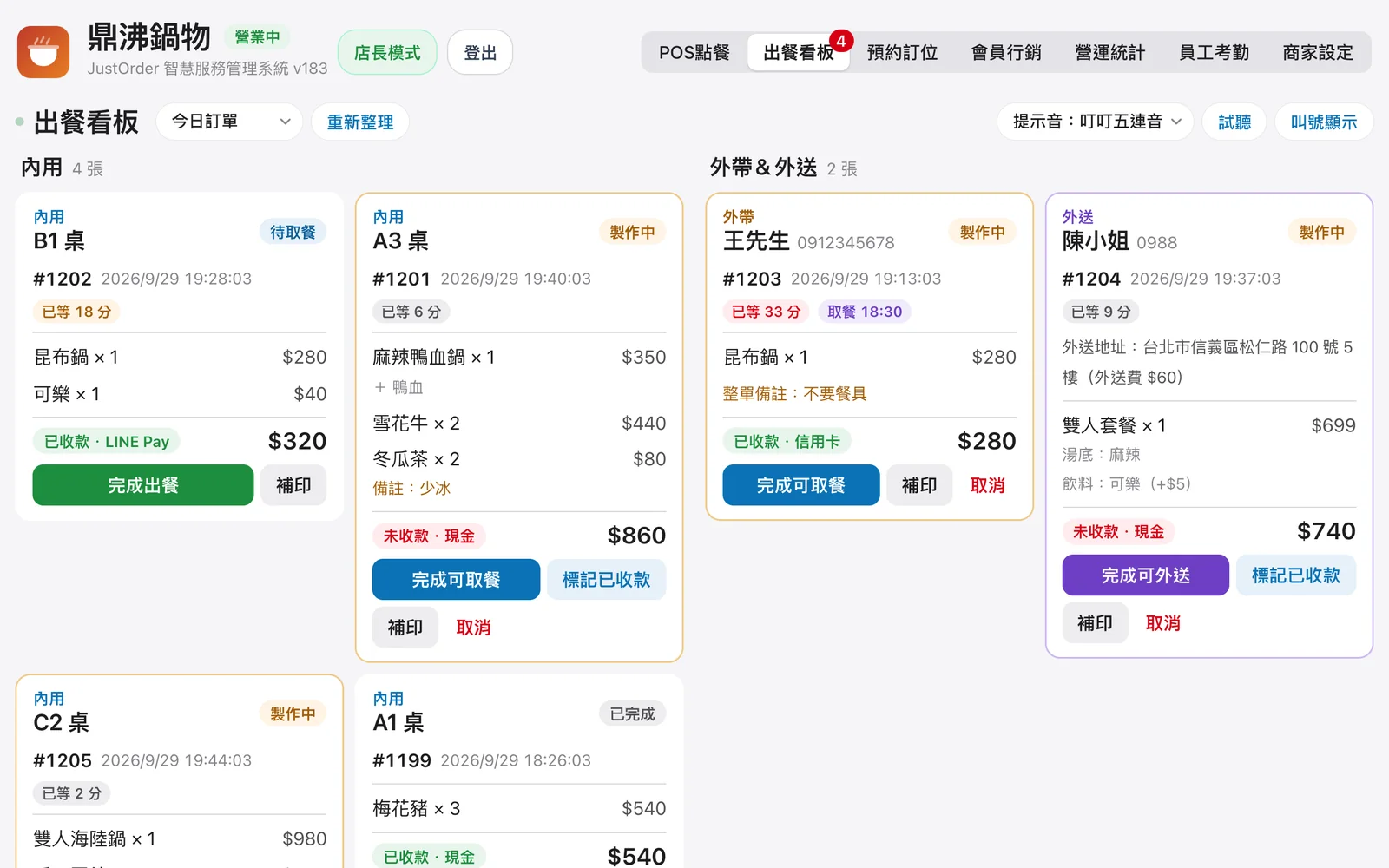This screenshot has width=1389, height=868.
Task: Open the 提示音 sound dropdown
Action: pyautogui.click(x=1096, y=122)
